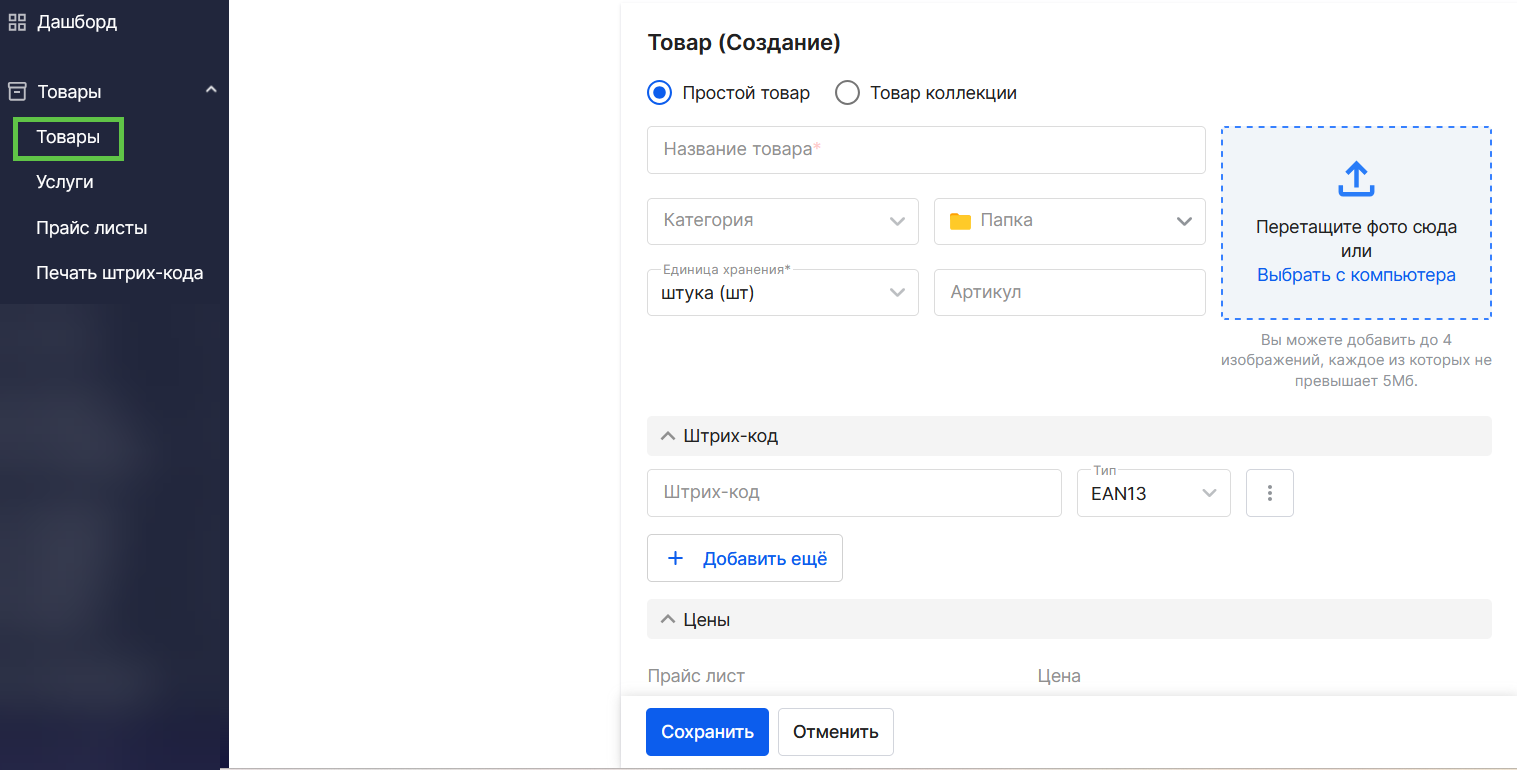
Task: Click the plus icon on Добавить ещё
Action: pos(676,558)
